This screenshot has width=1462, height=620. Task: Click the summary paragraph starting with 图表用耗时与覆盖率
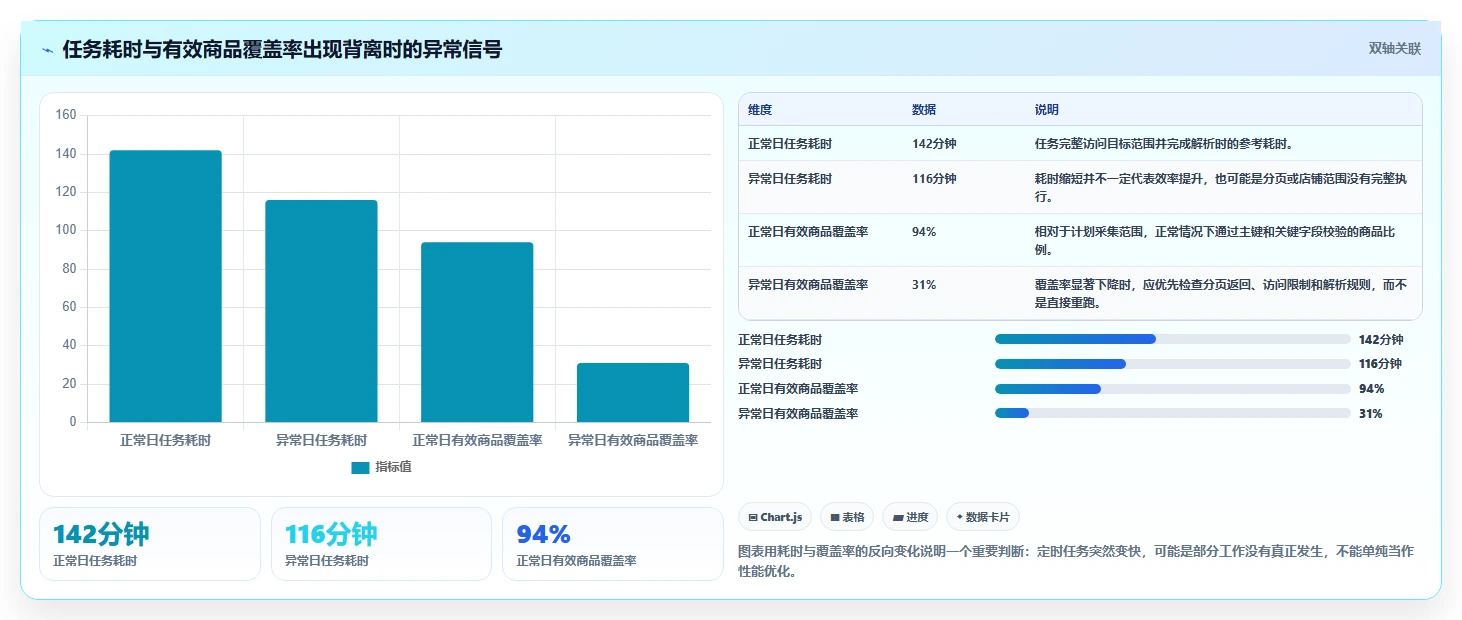click(1075, 561)
